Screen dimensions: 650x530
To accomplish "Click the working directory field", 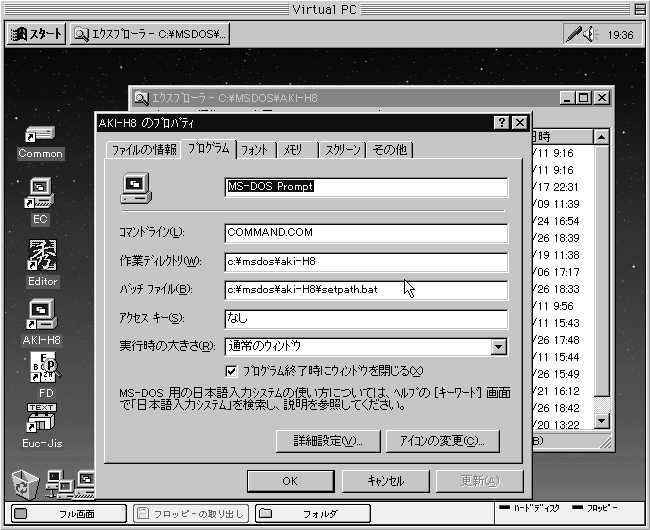I will [x=366, y=262].
